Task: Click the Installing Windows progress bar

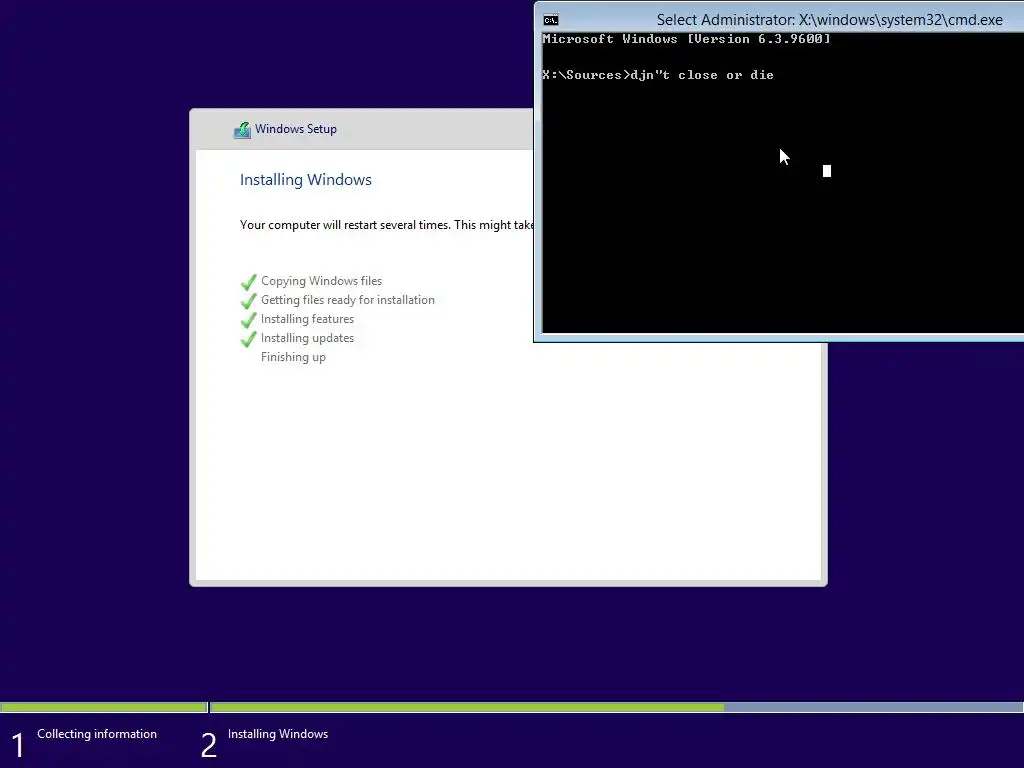Action: (x=616, y=707)
